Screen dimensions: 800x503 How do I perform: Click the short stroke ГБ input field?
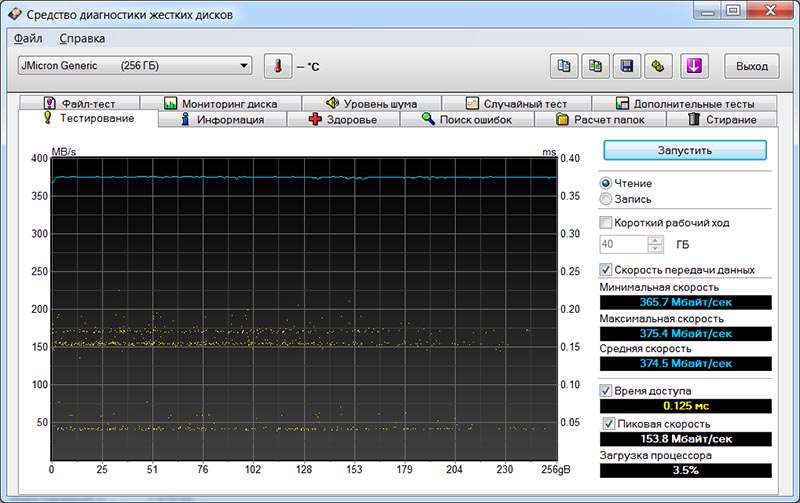(x=622, y=245)
